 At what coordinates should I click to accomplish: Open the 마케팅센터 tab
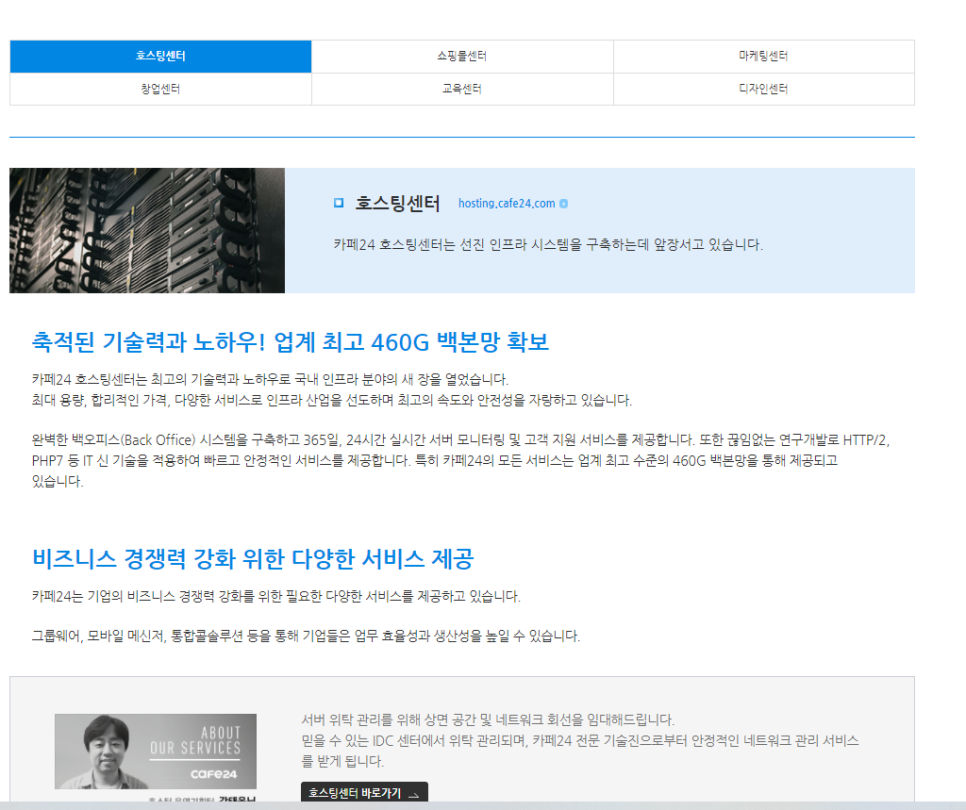(x=764, y=56)
